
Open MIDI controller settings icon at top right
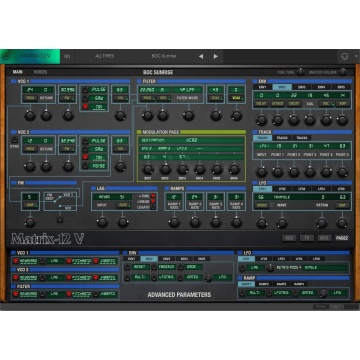coord(345,57)
